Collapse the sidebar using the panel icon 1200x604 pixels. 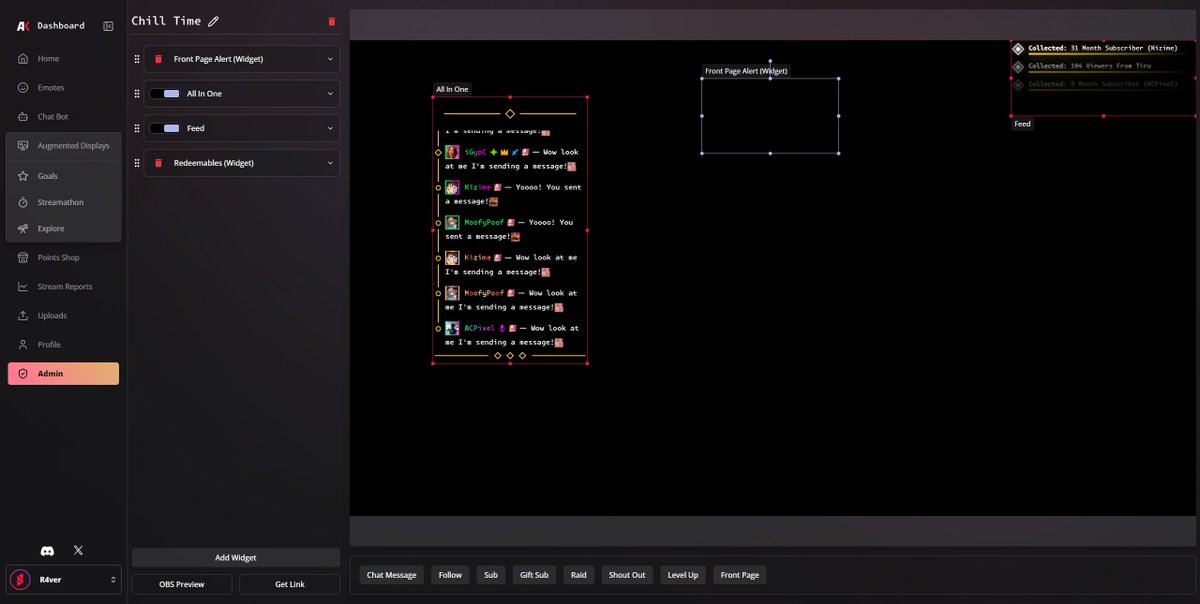point(108,26)
